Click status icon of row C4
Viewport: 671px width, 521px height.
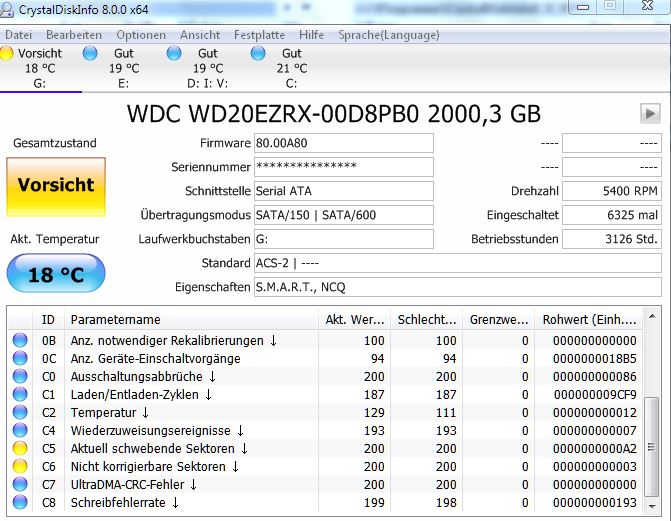20,430
